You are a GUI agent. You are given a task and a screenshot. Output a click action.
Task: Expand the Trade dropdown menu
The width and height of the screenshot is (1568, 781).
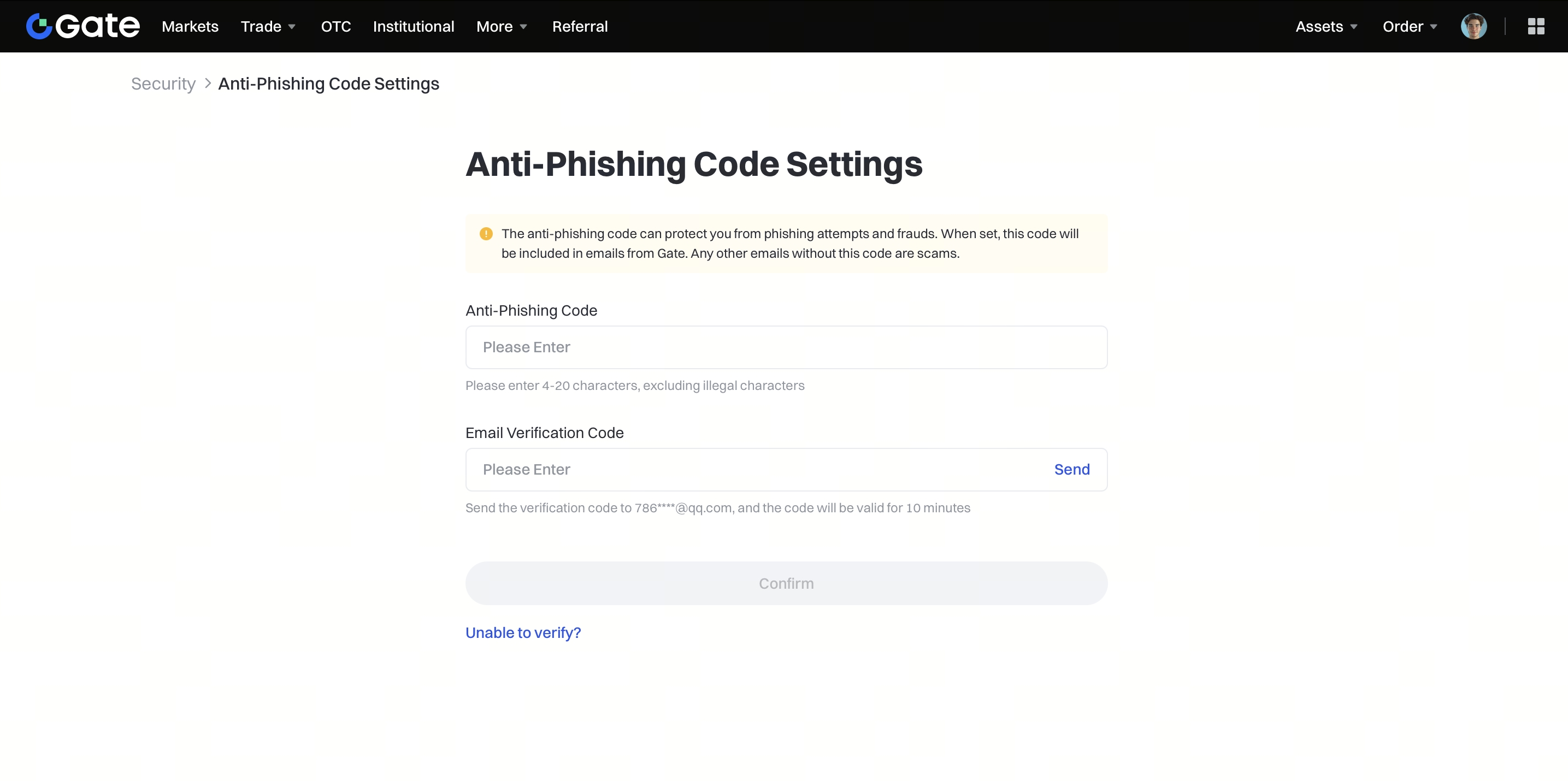coord(268,26)
